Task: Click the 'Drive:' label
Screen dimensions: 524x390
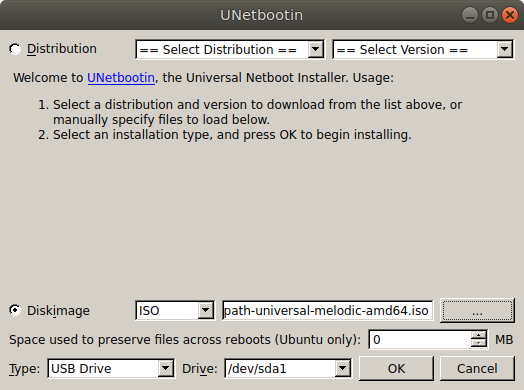Action: point(200,369)
